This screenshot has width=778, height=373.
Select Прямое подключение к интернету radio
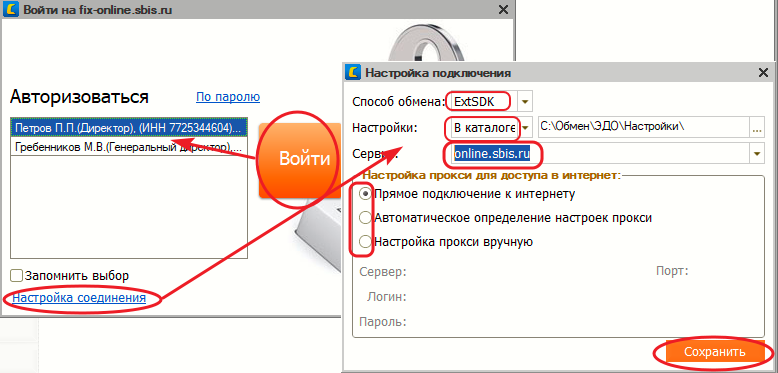(x=365, y=194)
